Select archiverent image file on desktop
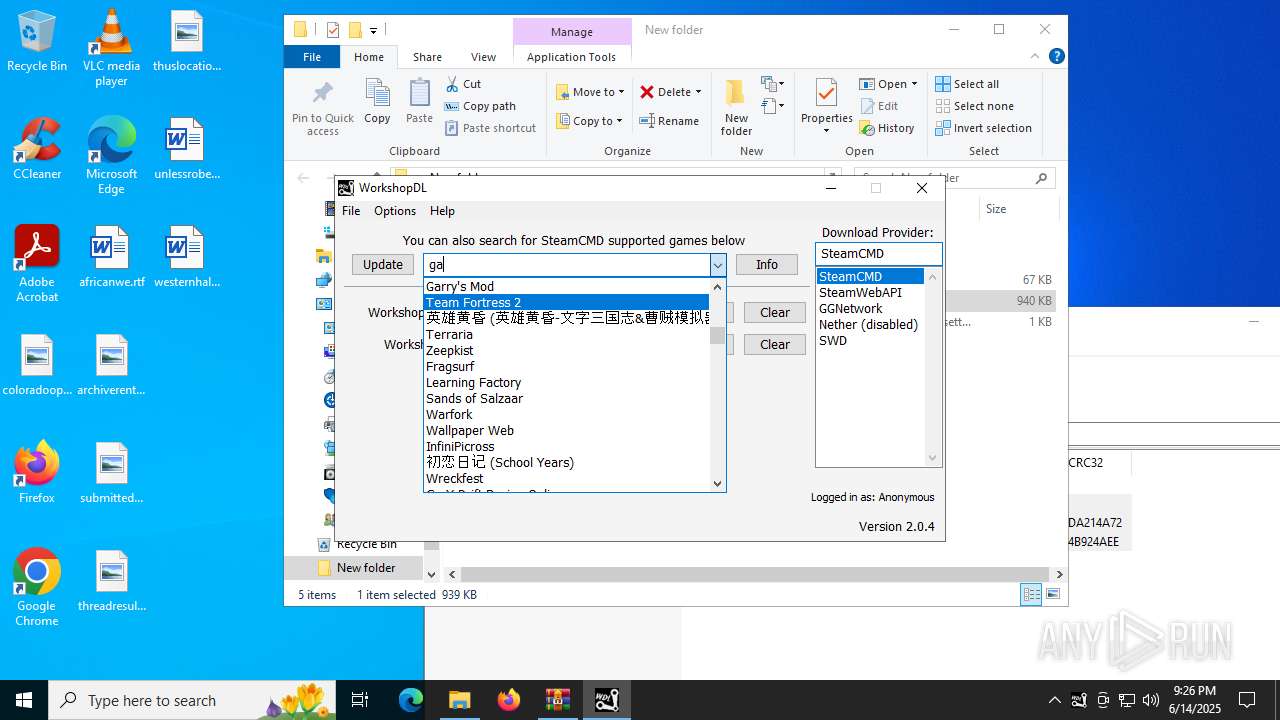1280x720 pixels. click(111, 366)
